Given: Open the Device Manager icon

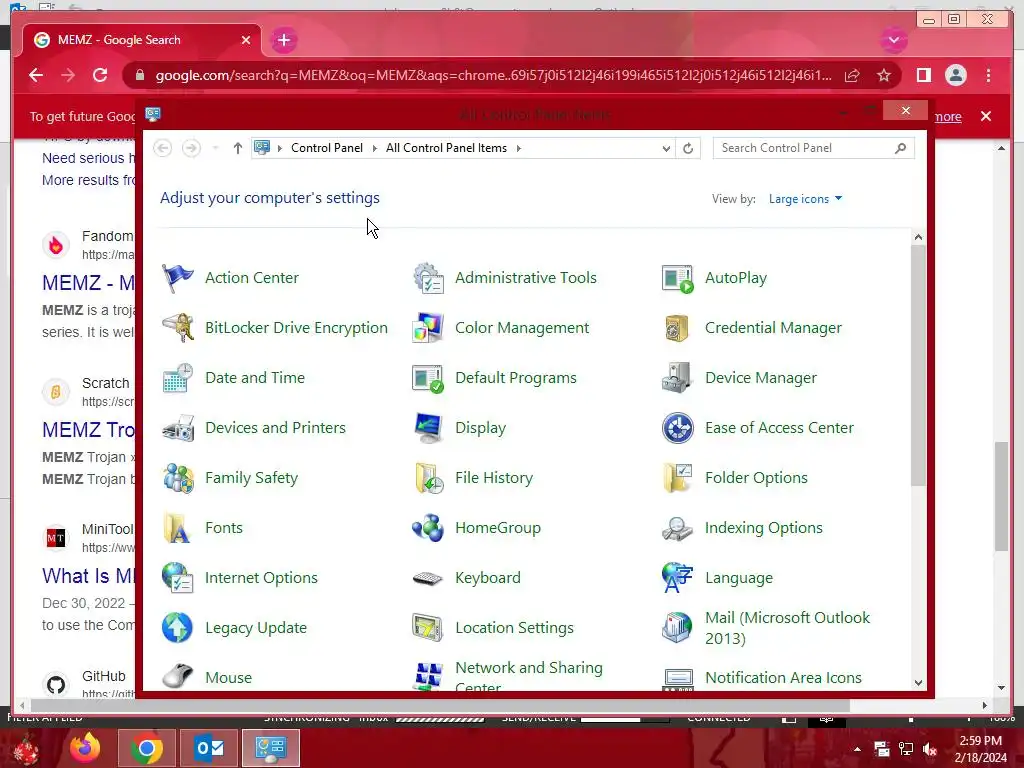Looking at the screenshot, I should (677, 378).
